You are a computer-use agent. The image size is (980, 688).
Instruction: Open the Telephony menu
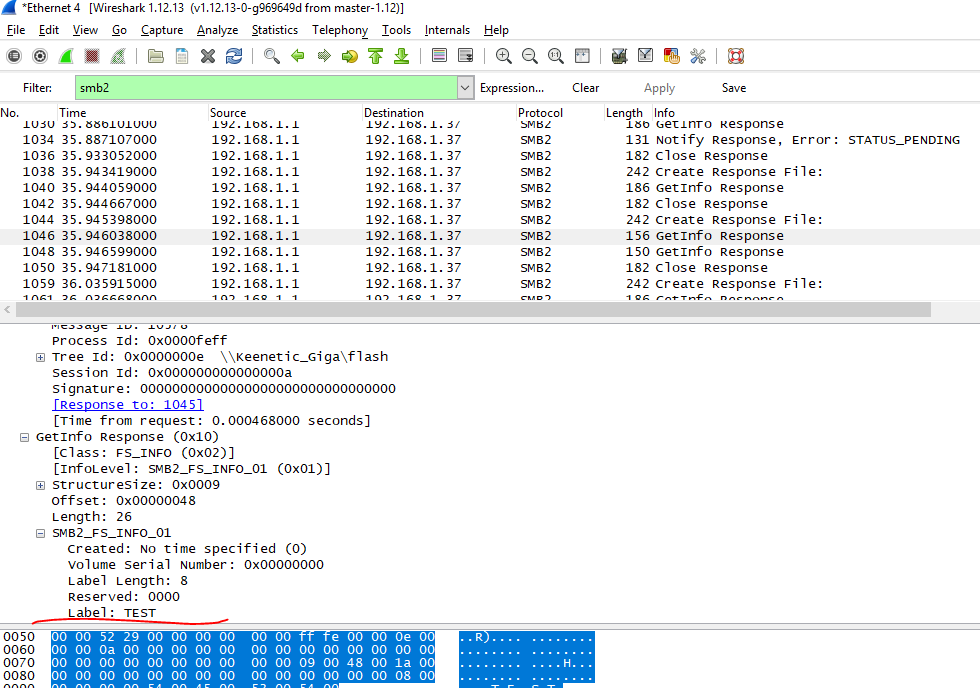pos(340,30)
